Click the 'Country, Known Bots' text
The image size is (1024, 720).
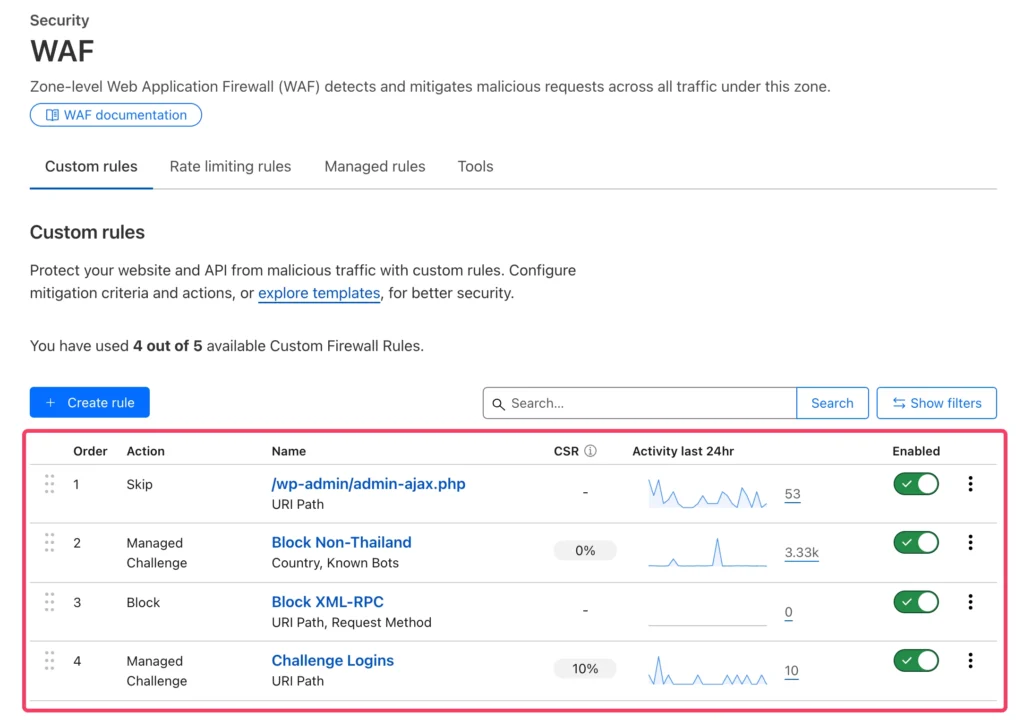[335, 563]
